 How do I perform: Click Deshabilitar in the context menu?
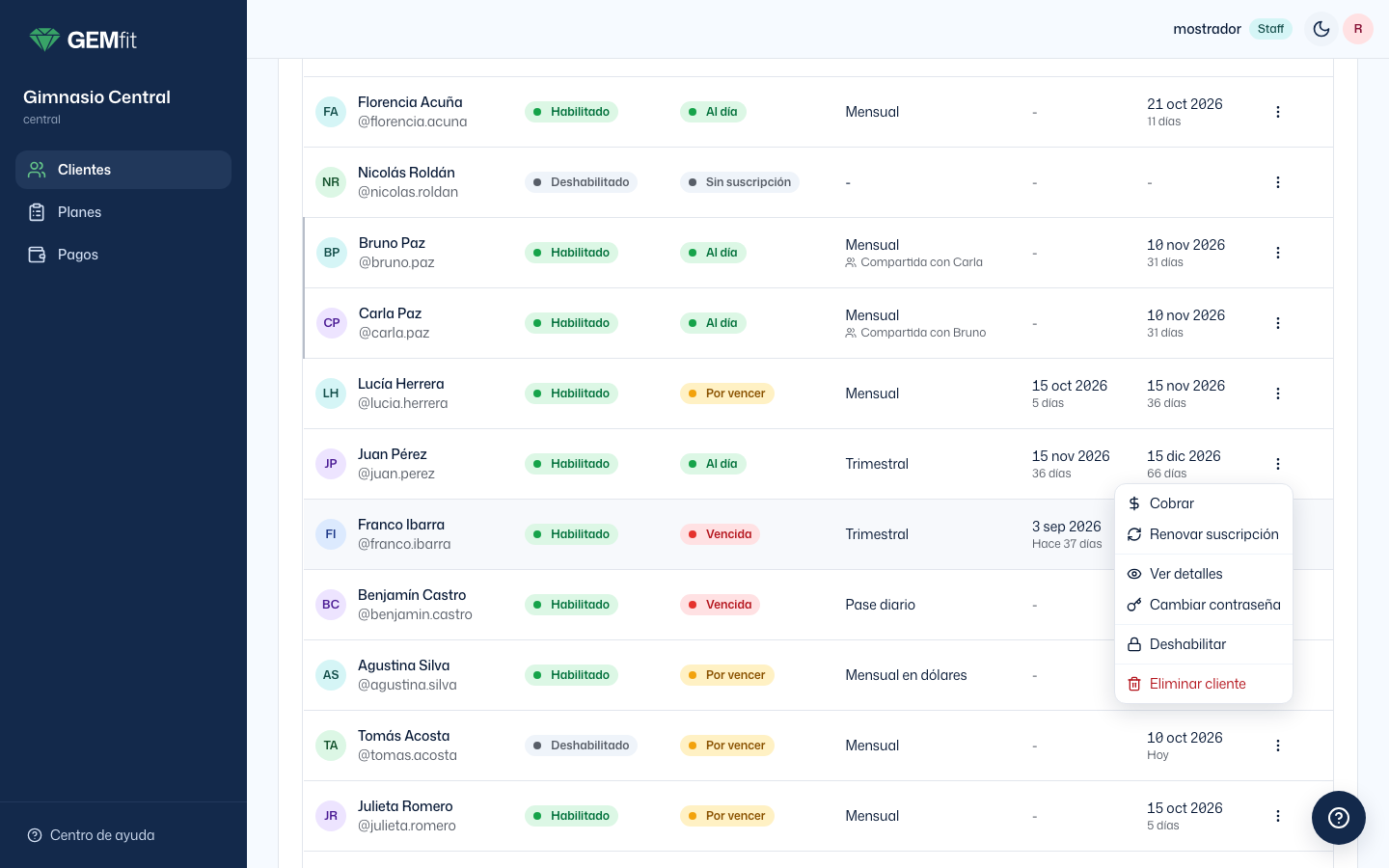(x=1204, y=644)
